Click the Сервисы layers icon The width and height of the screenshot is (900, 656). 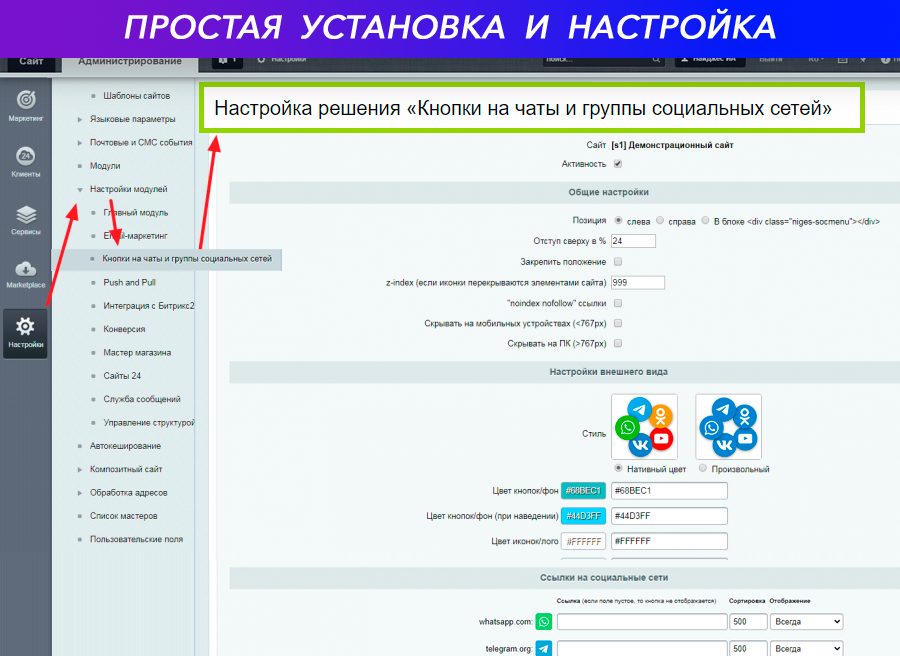[x=25, y=217]
